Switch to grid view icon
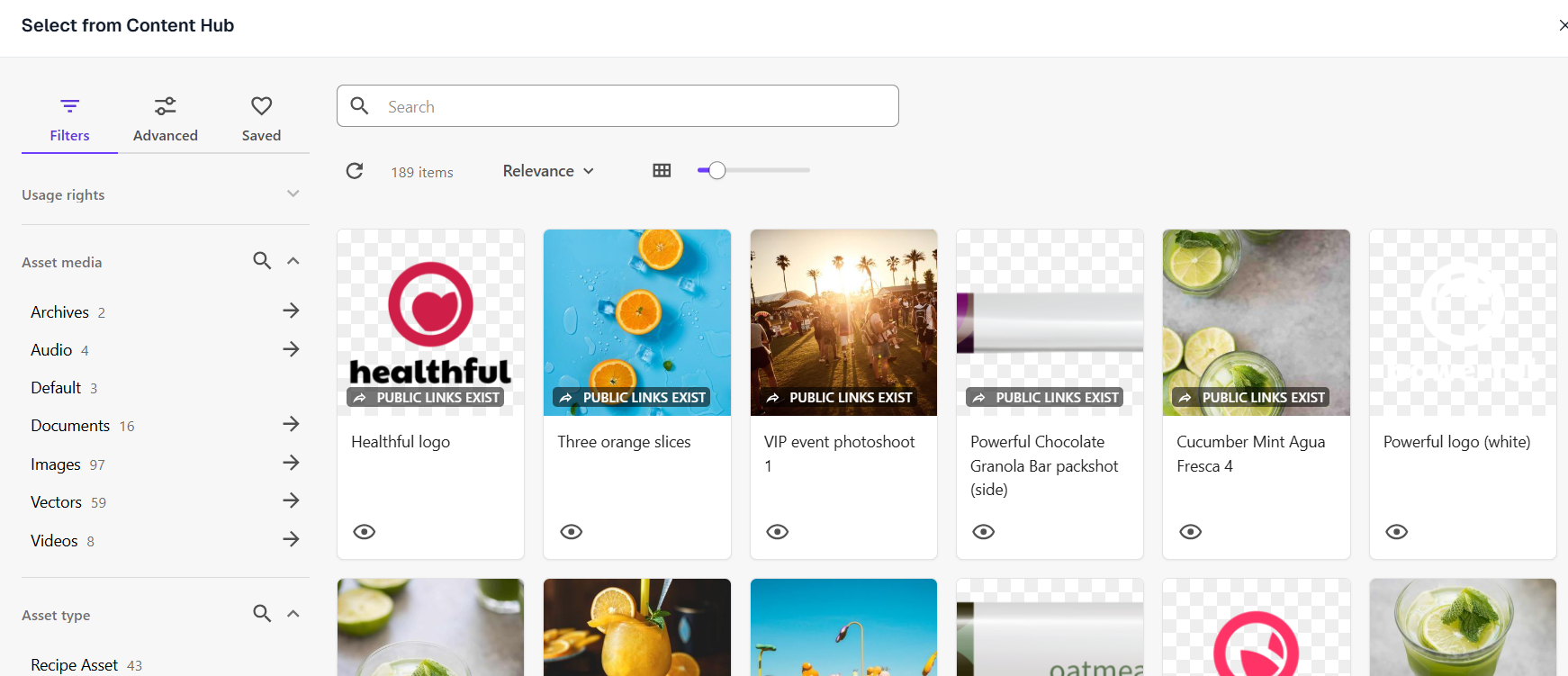The height and width of the screenshot is (676, 1568). (662, 171)
